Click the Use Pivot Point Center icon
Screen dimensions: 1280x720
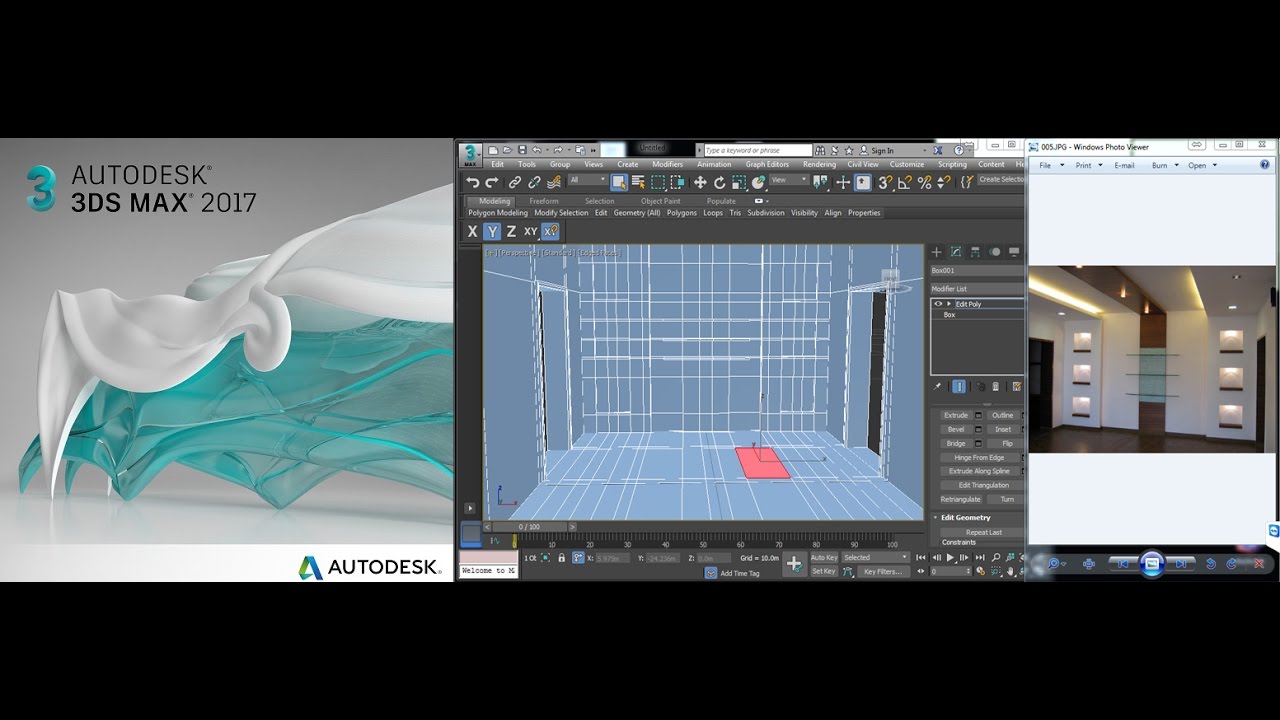(819, 183)
